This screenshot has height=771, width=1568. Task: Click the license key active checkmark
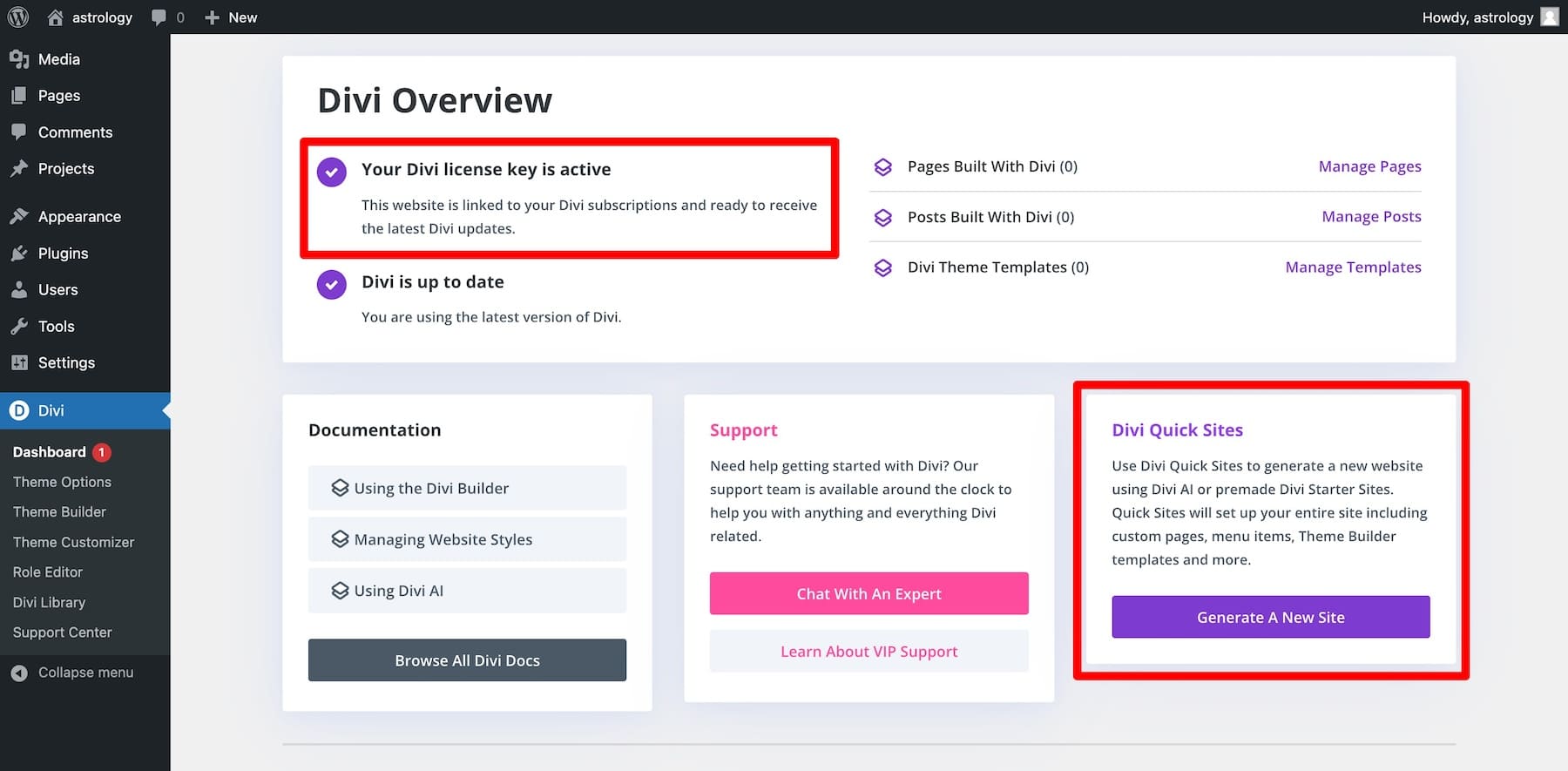point(331,172)
